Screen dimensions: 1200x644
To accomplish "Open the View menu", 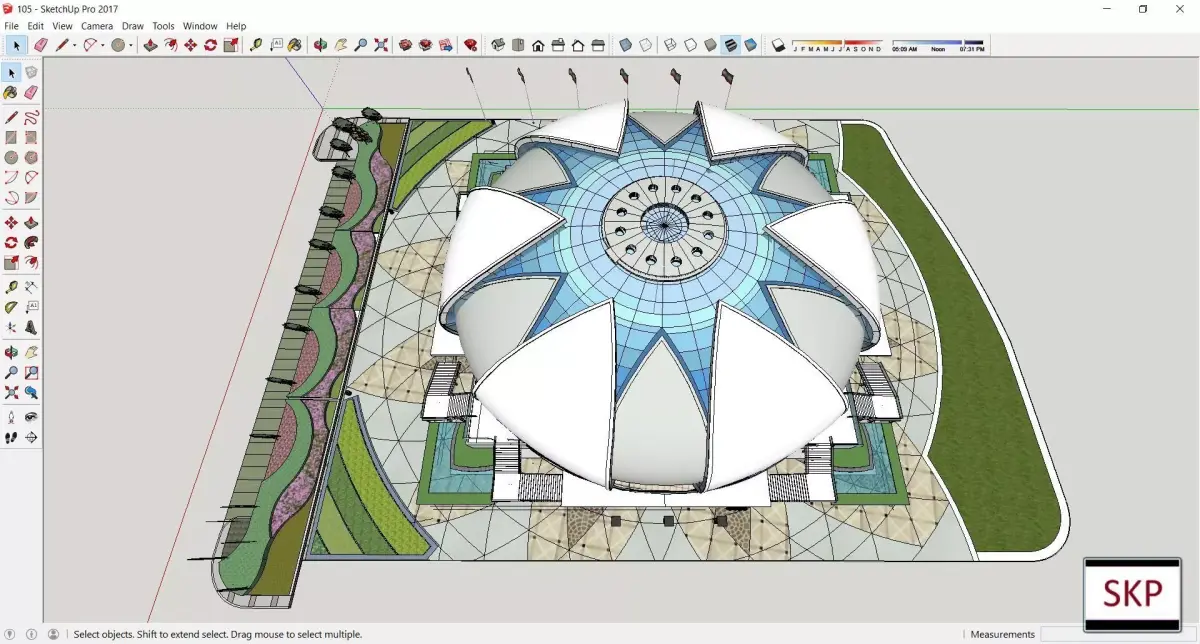I will click(x=62, y=26).
